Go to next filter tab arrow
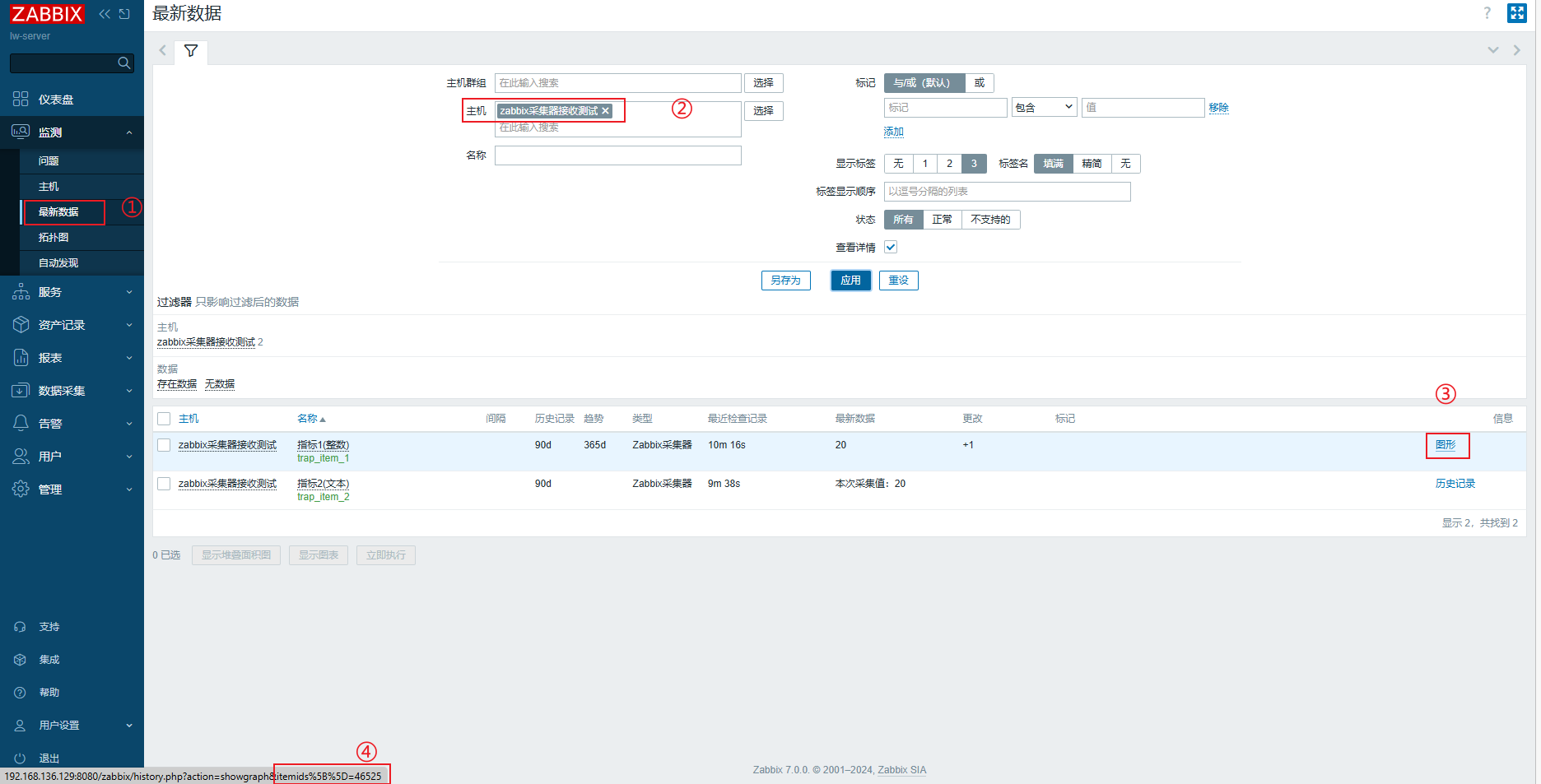The height and width of the screenshot is (784, 1541). (1516, 51)
